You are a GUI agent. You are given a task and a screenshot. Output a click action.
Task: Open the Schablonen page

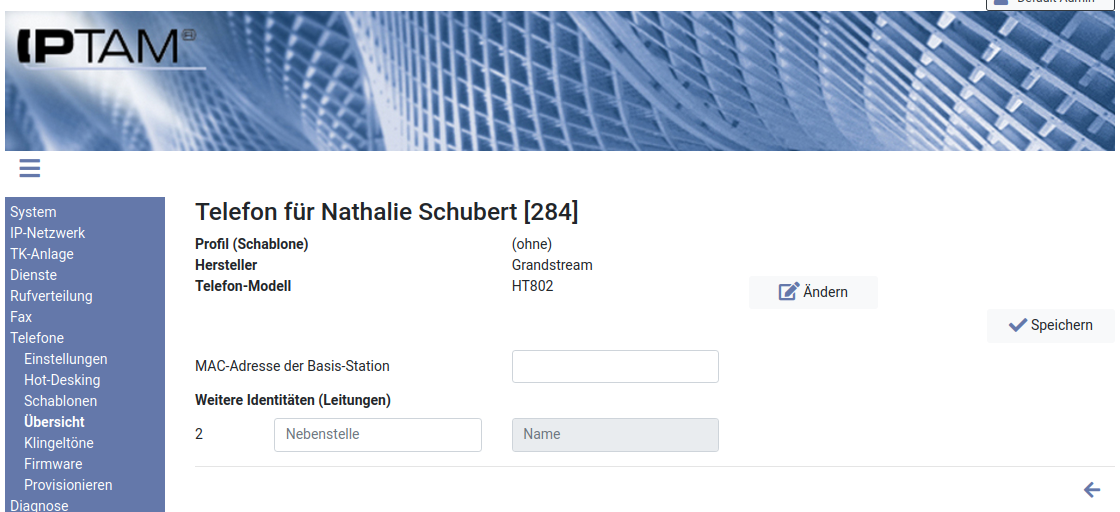[x=60, y=401]
